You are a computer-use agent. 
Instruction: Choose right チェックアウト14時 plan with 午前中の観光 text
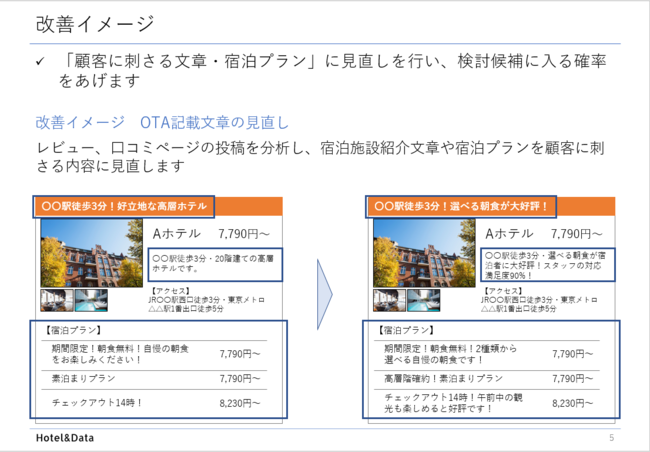coord(490,402)
